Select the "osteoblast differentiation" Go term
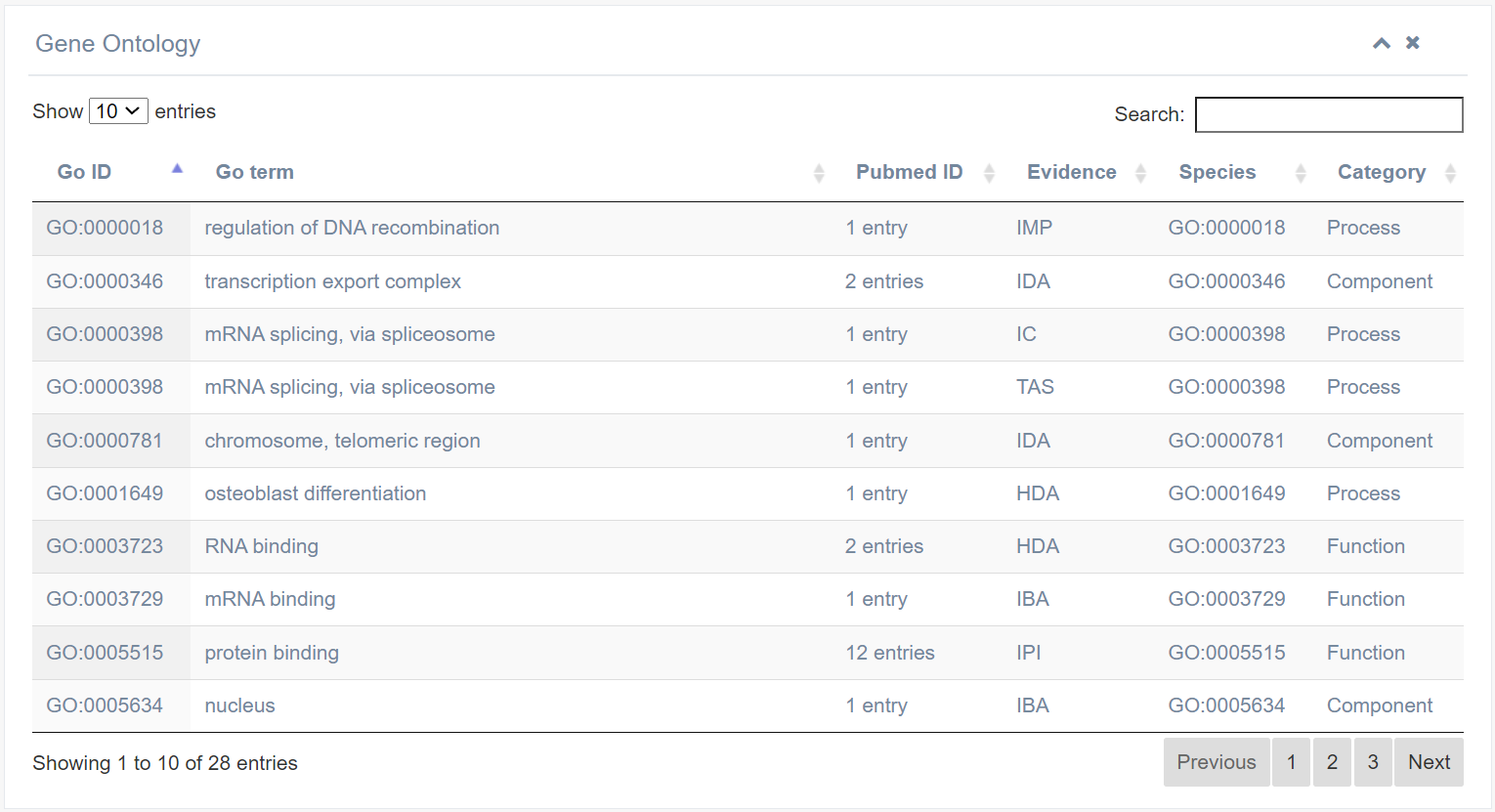 [x=316, y=493]
